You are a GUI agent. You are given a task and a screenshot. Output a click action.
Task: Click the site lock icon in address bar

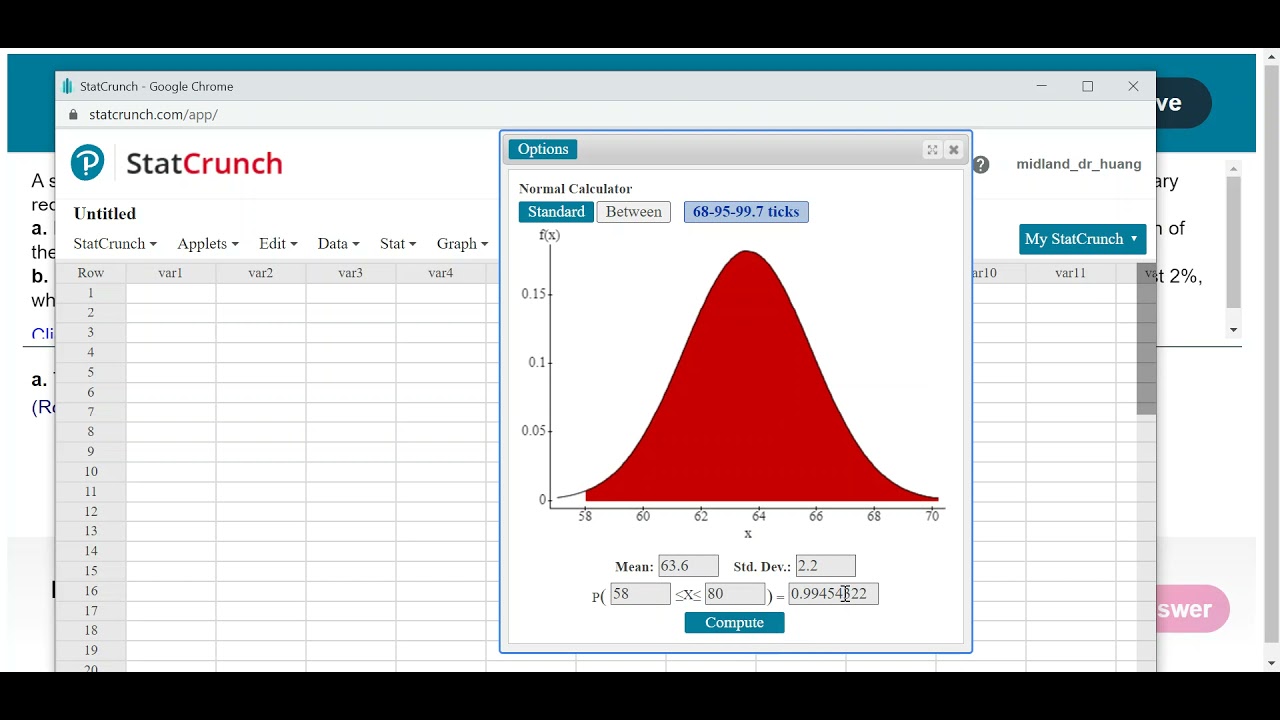pyautogui.click(x=73, y=115)
